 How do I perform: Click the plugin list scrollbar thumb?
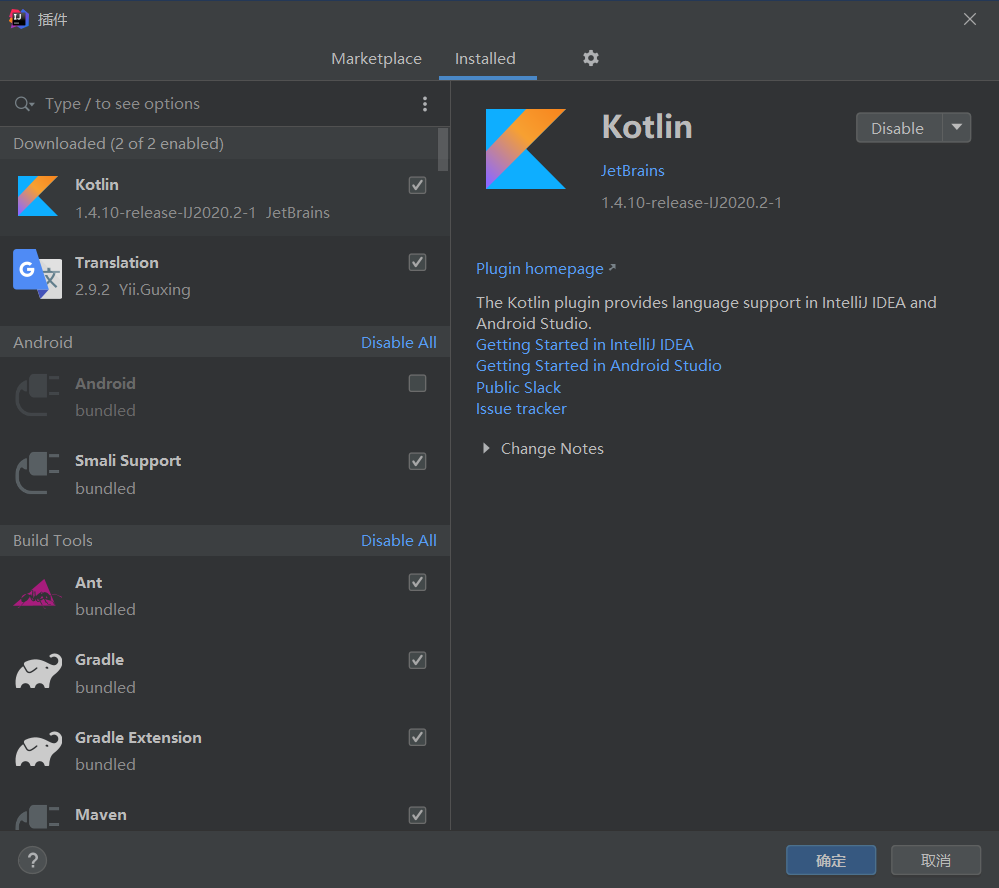pos(443,150)
